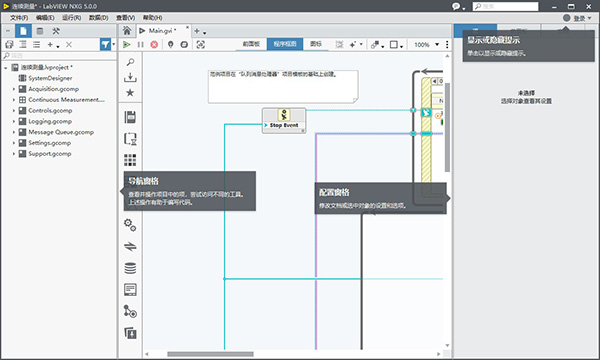Toggle the blue filter funnel button

105,45
